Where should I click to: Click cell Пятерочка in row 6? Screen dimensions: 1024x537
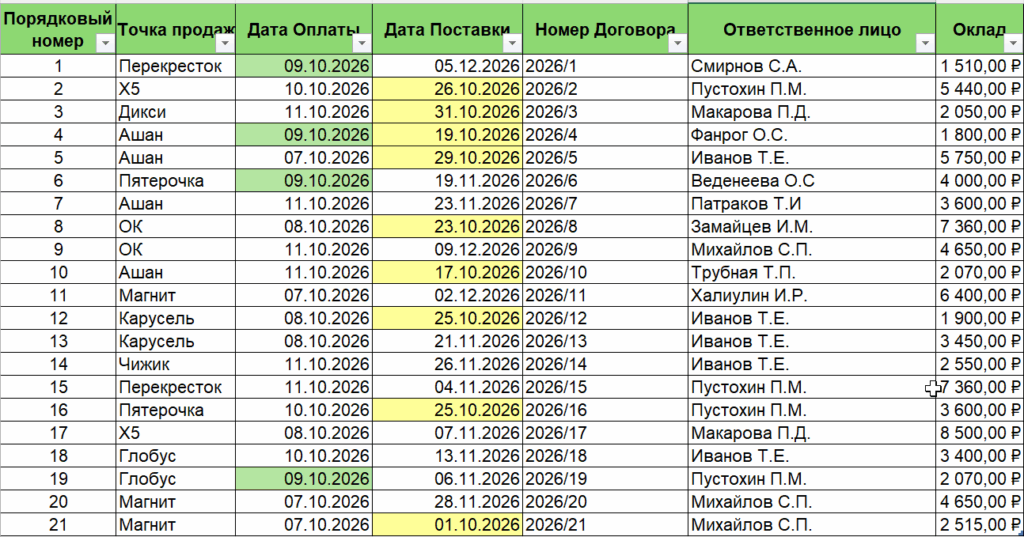tap(176, 180)
